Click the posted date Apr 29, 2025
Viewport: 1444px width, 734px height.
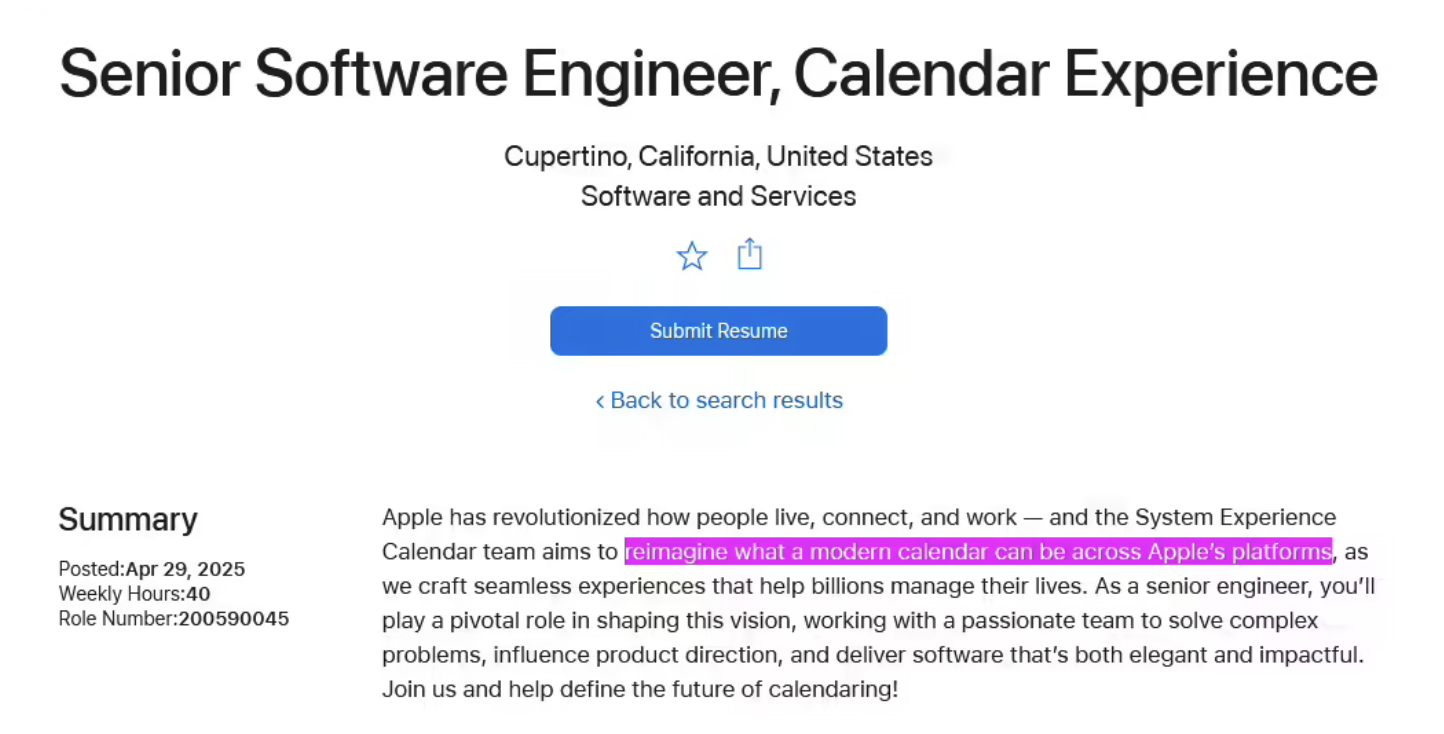point(185,570)
